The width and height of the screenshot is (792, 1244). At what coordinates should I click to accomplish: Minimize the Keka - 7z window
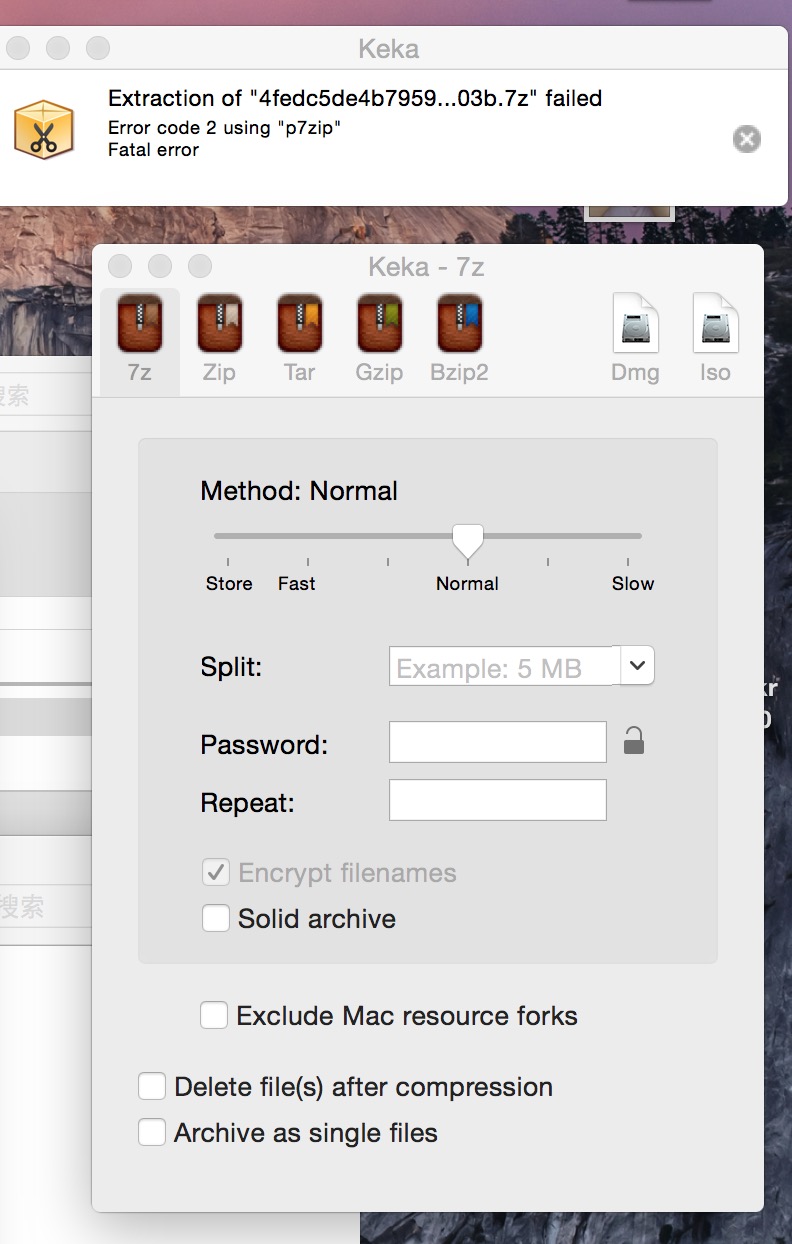(160, 267)
